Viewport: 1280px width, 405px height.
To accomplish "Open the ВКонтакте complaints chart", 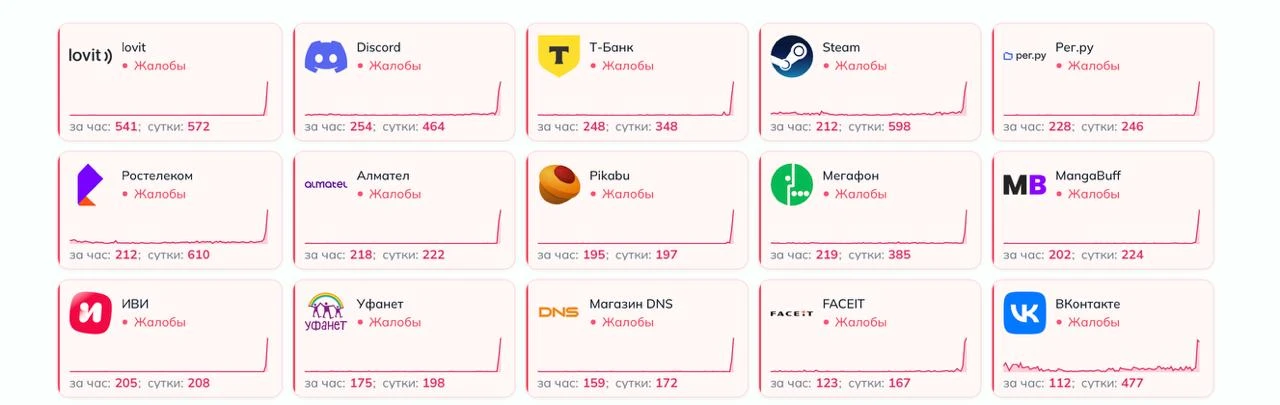I will coord(1101,355).
